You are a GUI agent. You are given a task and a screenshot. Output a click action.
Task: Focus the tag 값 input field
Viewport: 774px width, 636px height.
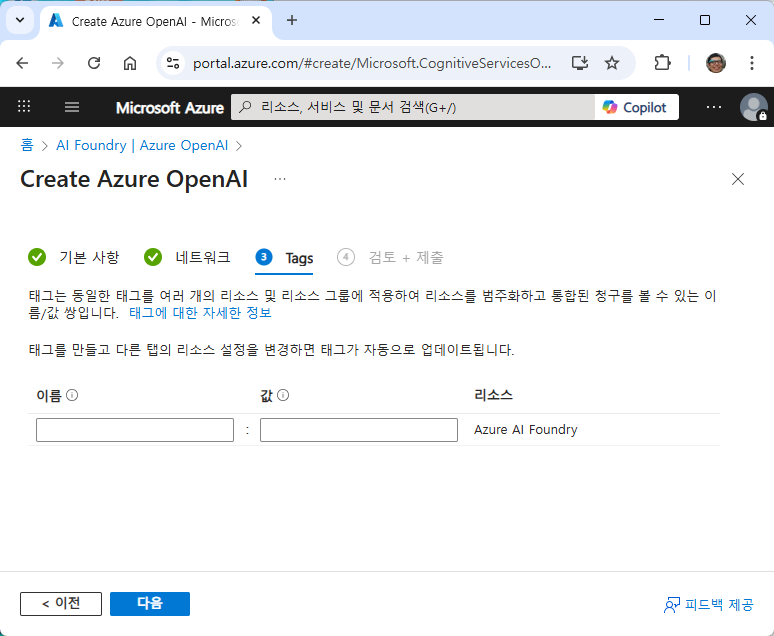coord(359,430)
